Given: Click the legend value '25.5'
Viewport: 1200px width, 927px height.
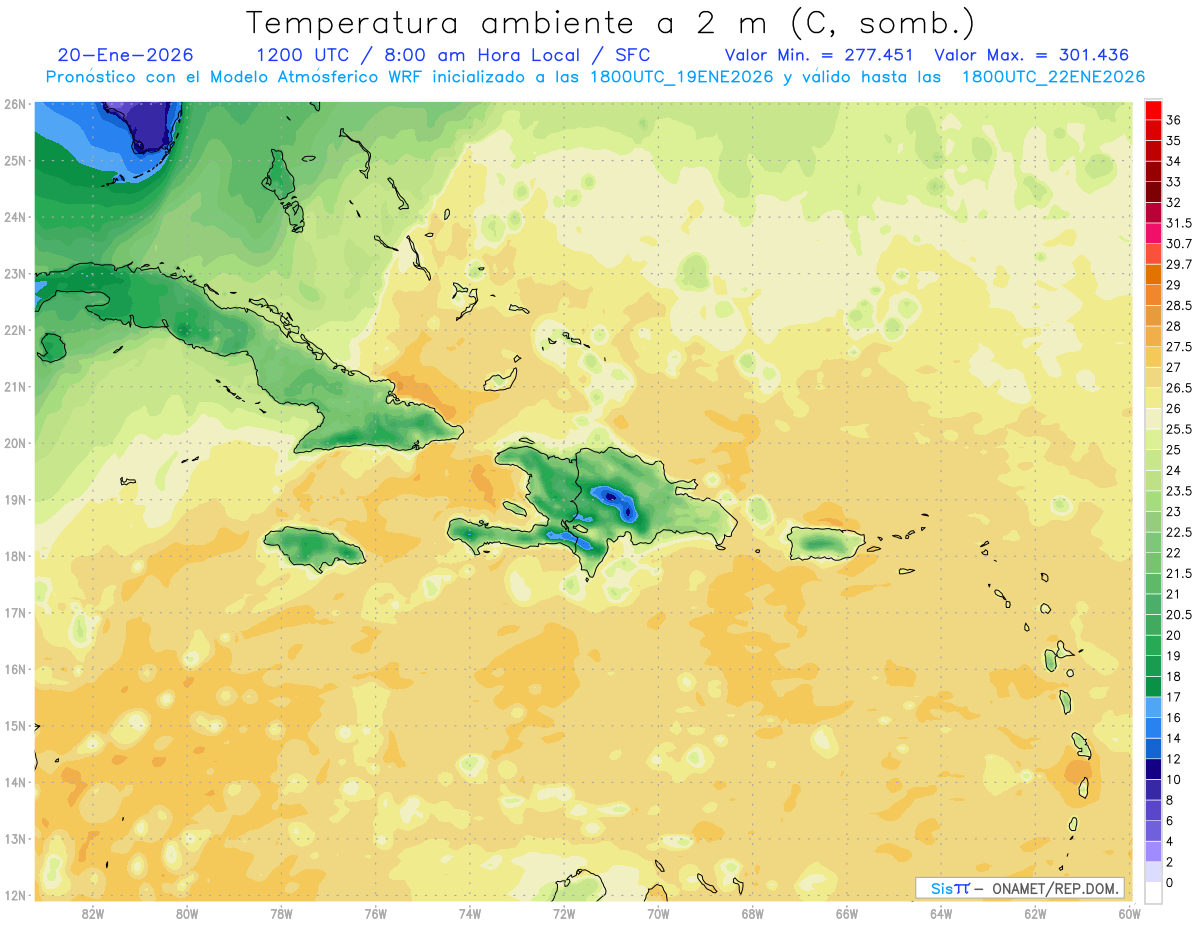Looking at the screenshot, I should [1179, 429].
